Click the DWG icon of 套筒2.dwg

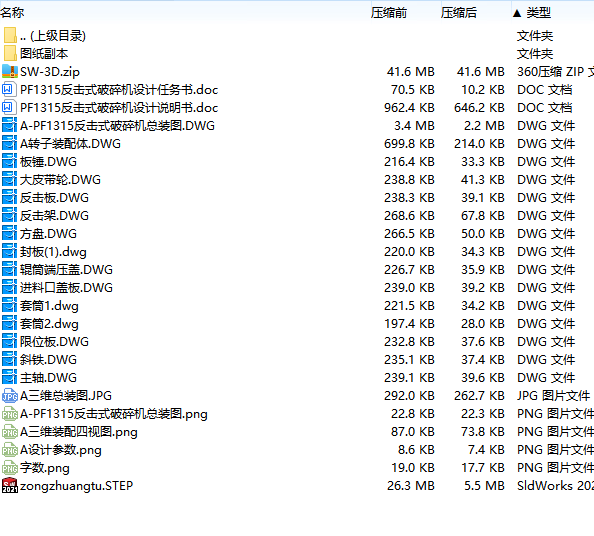(x=9, y=323)
